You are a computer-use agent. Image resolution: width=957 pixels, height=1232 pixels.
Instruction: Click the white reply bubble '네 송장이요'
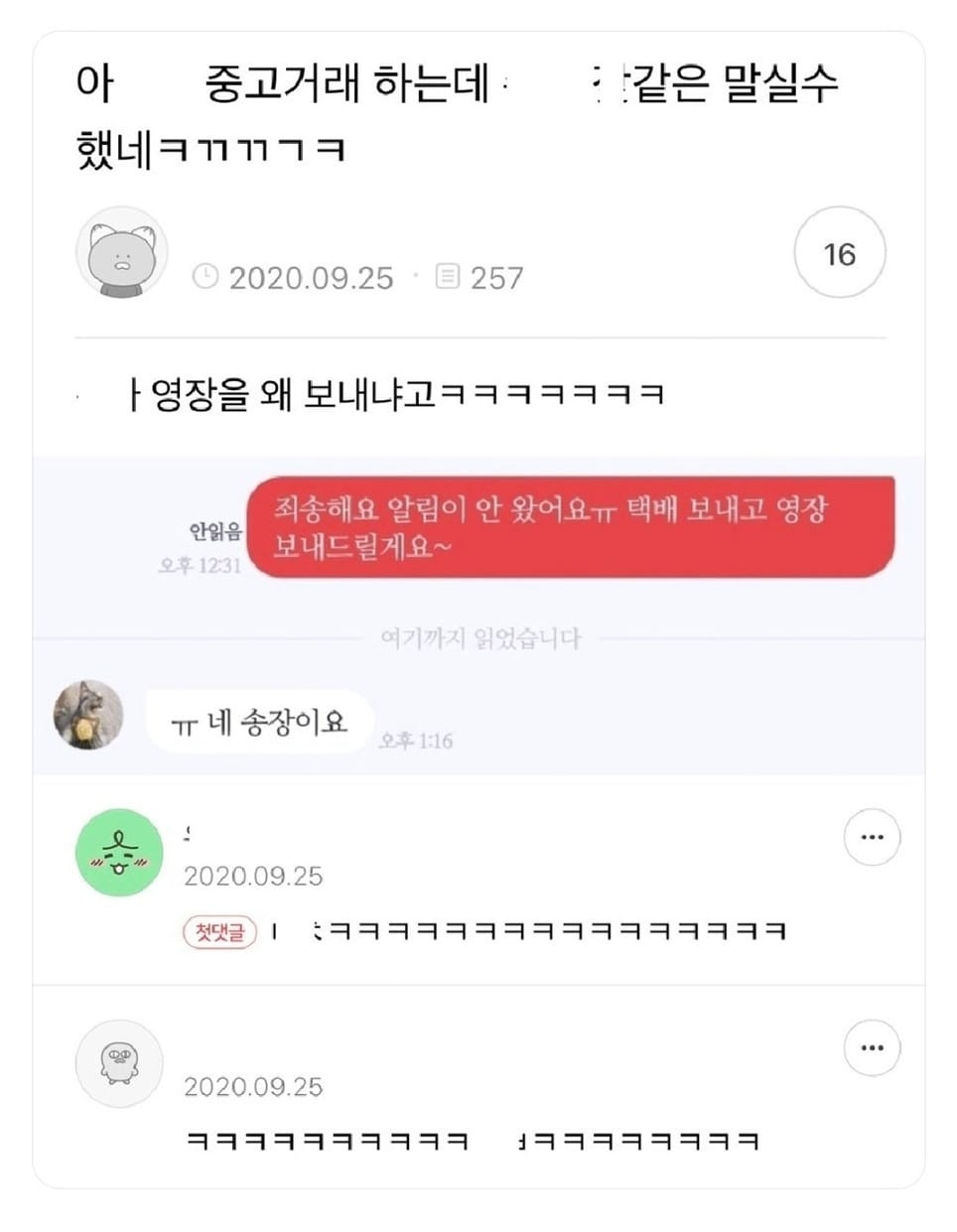260,722
